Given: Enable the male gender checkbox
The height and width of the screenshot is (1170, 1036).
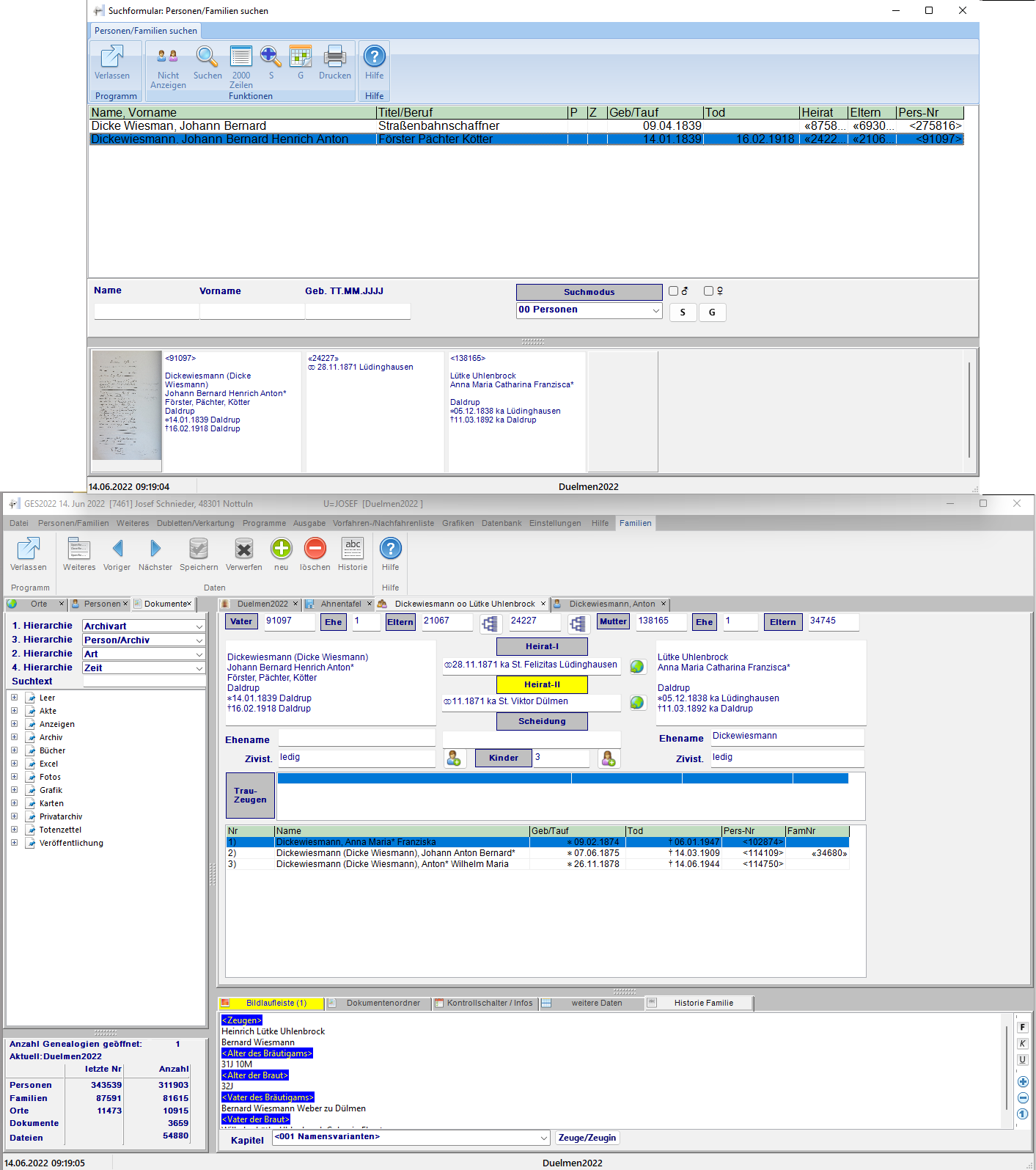Looking at the screenshot, I should tap(673, 291).
